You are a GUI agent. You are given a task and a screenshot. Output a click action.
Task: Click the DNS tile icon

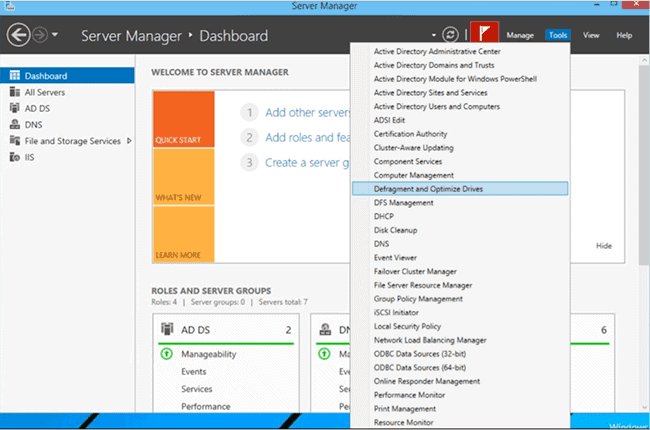point(325,329)
